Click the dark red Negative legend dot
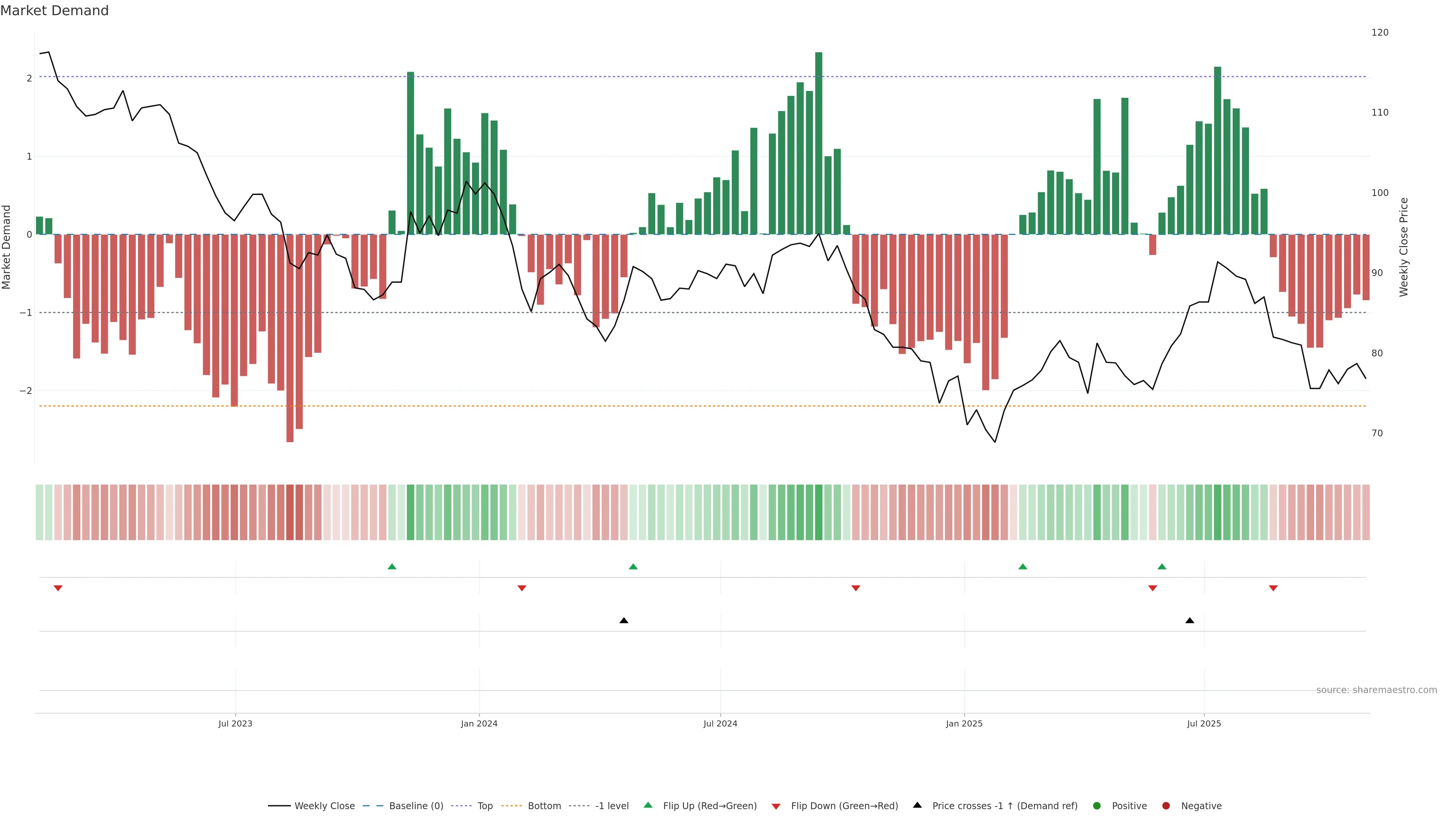This screenshot has height=819, width=1456. click(1166, 805)
